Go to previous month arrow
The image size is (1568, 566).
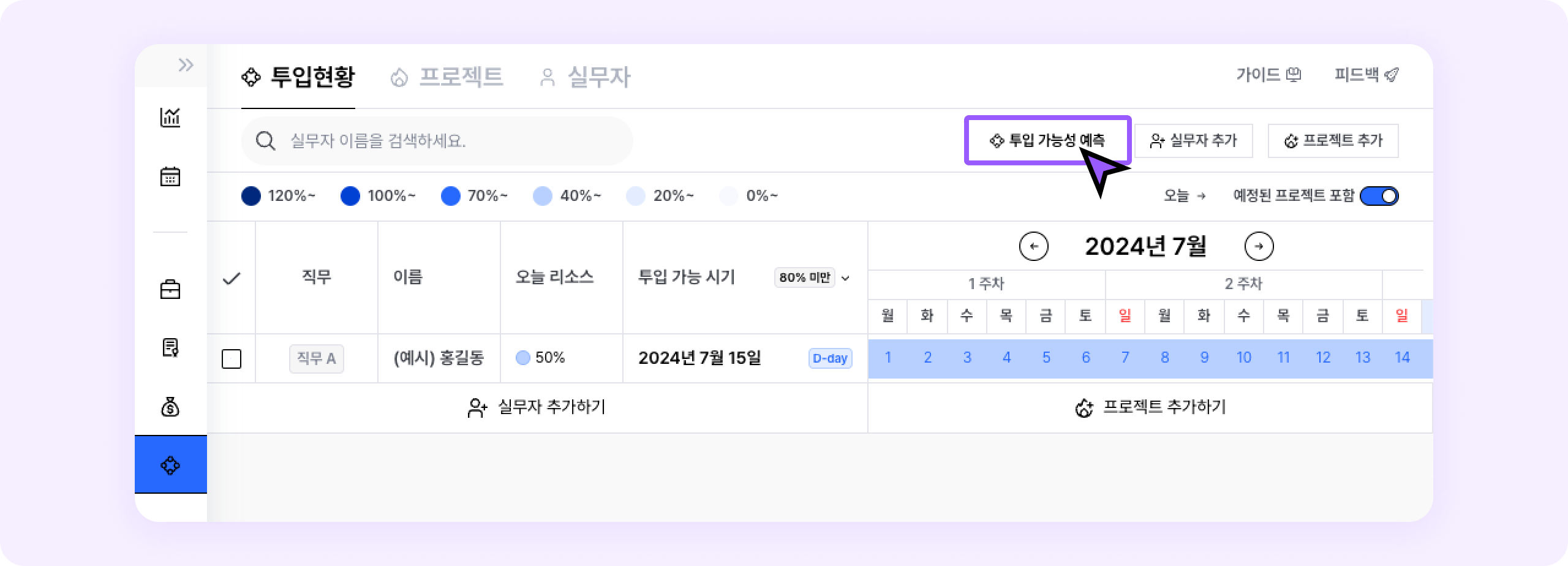tap(1033, 246)
